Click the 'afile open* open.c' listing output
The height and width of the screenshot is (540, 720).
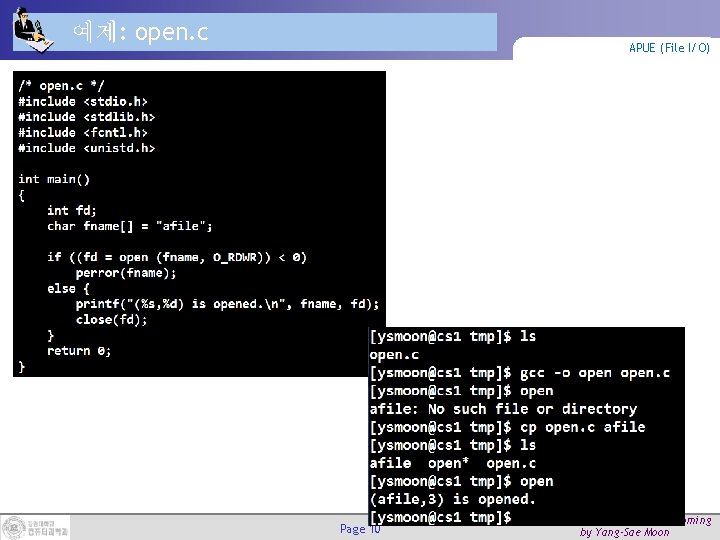(453, 463)
